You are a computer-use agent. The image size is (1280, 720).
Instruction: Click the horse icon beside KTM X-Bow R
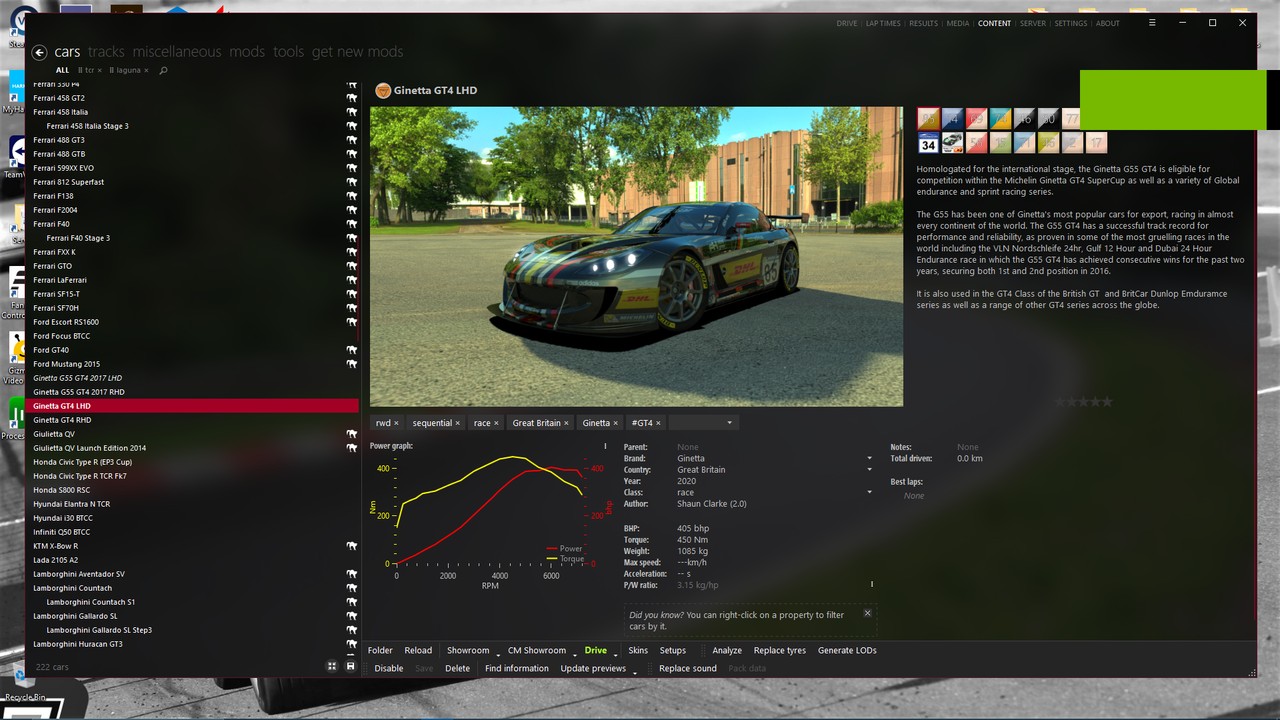(x=352, y=546)
